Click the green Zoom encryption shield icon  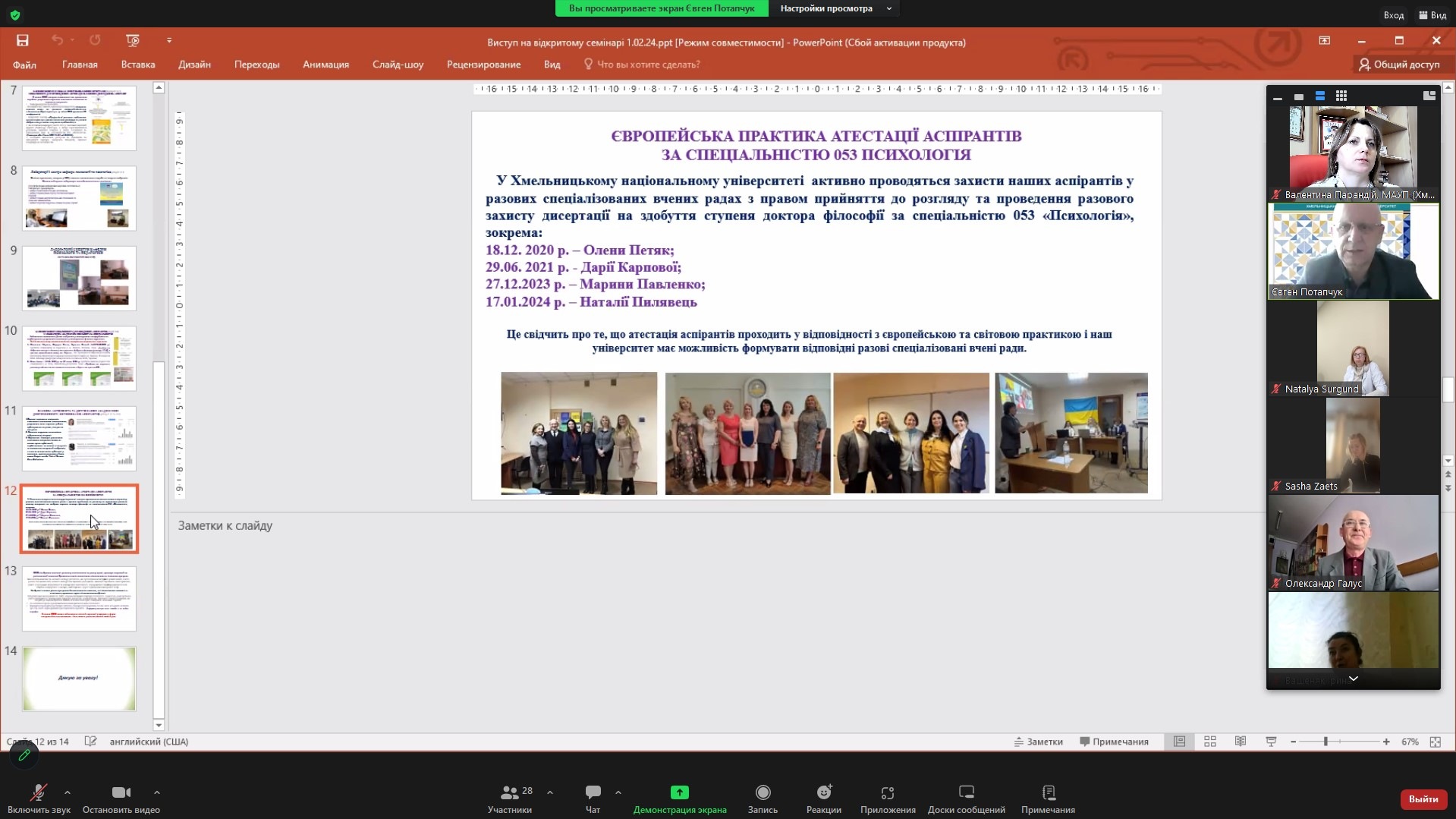pos(15,15)
